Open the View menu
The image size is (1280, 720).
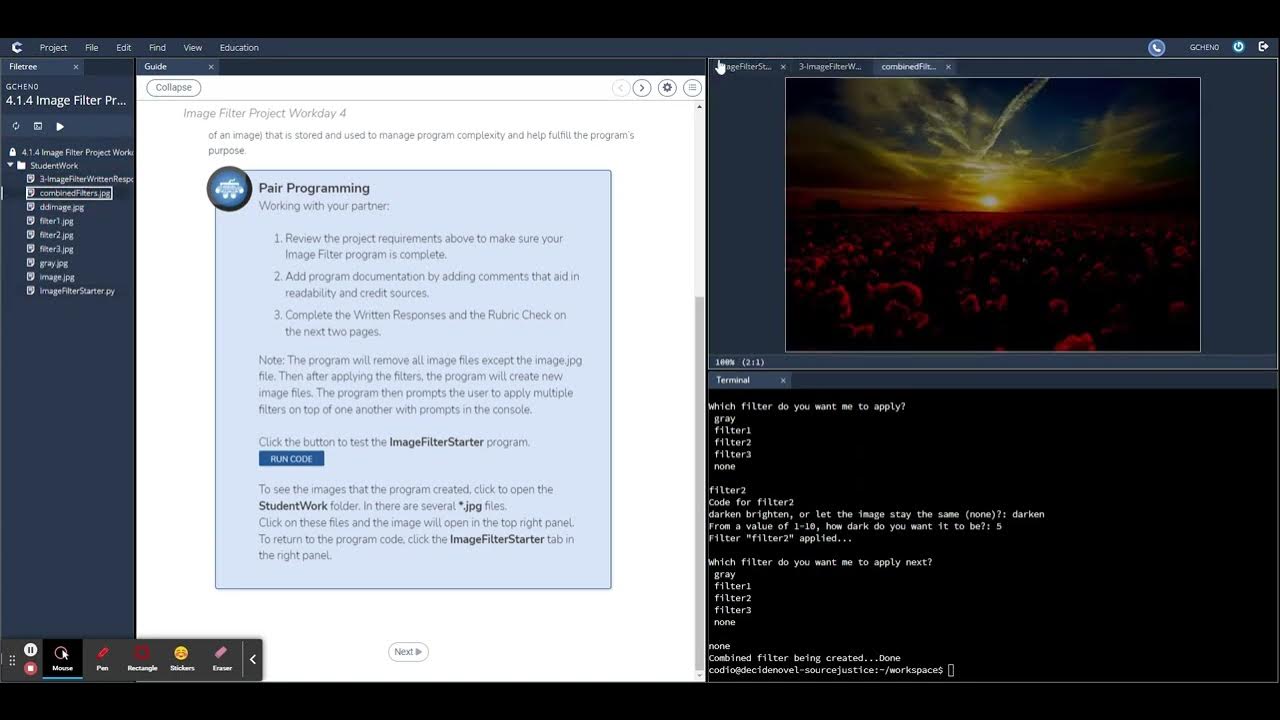(193, 47)
